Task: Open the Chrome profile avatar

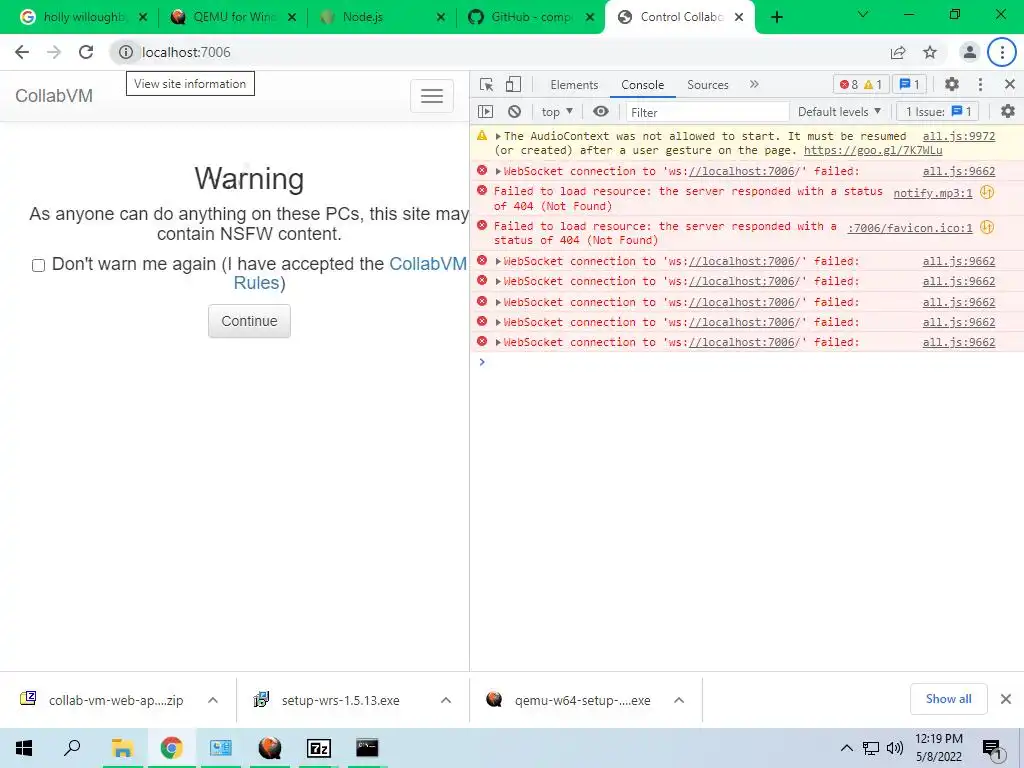Action: pyautogui.click(x=970, y=52)
